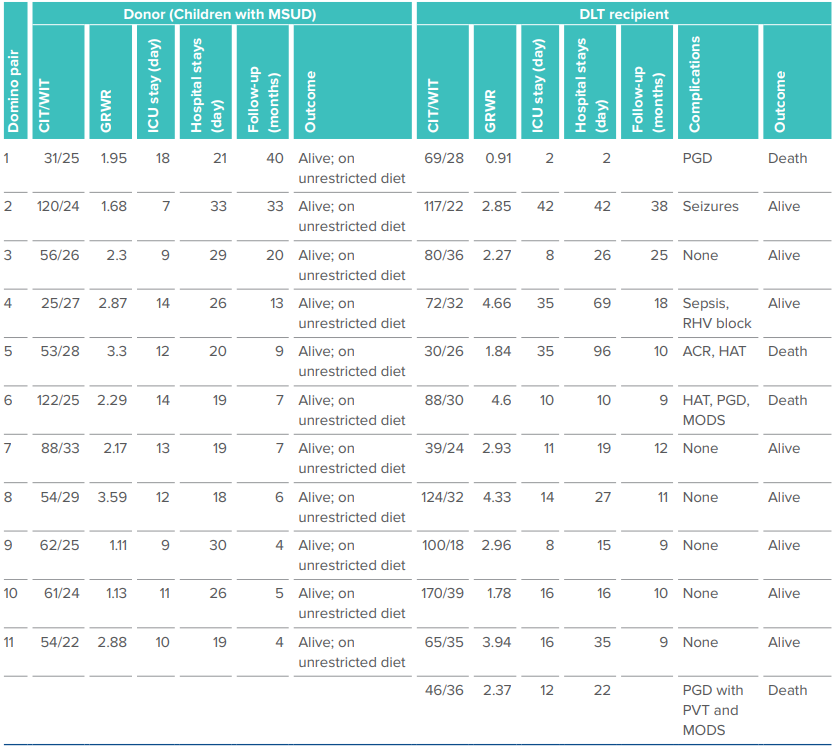Click the CIT/WIT value "170/39"
Viewport: 833px width, 747px height.
[x=442, y=593]
